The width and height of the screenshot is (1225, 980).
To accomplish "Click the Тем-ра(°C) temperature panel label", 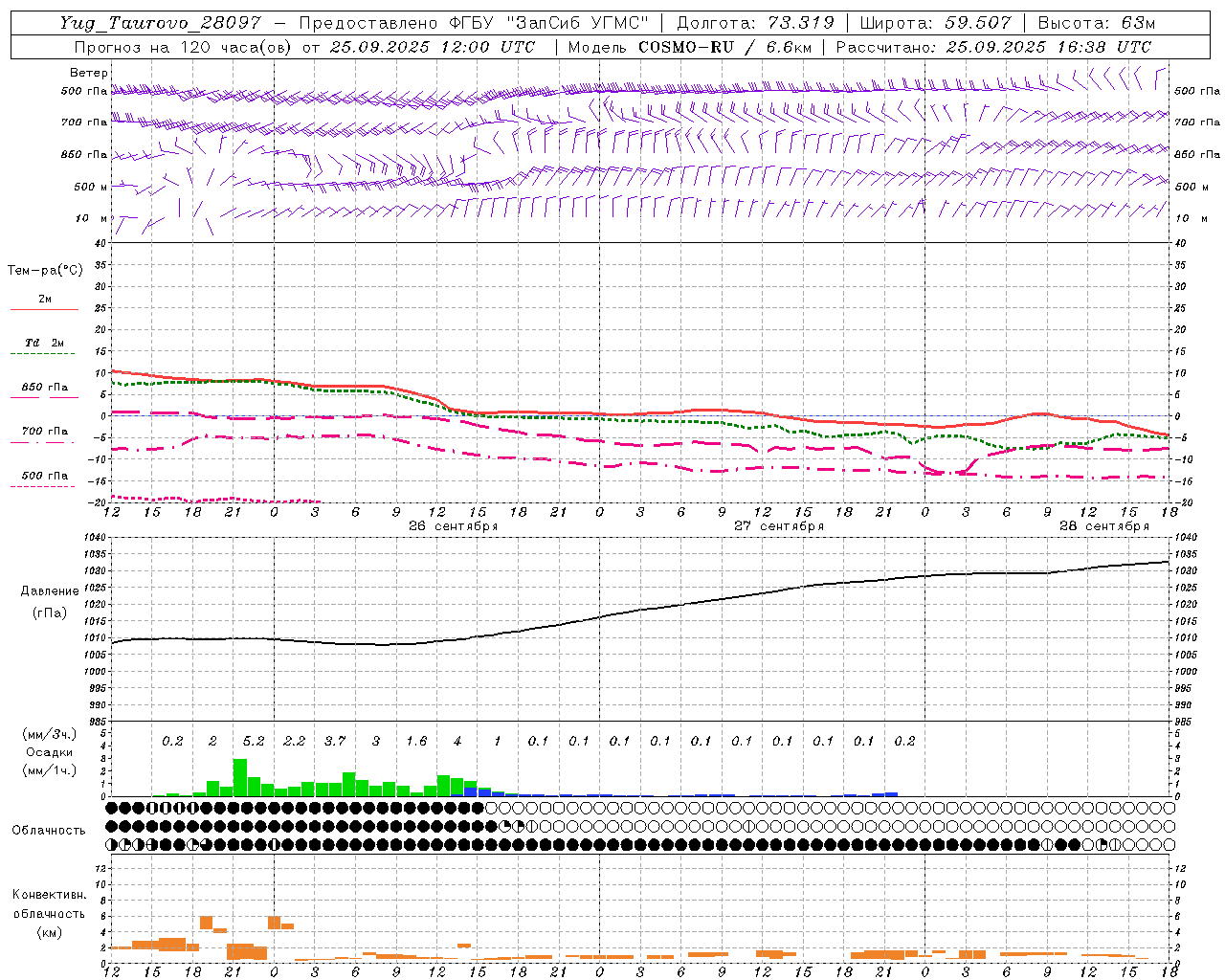I will click(x=45, y=271).
